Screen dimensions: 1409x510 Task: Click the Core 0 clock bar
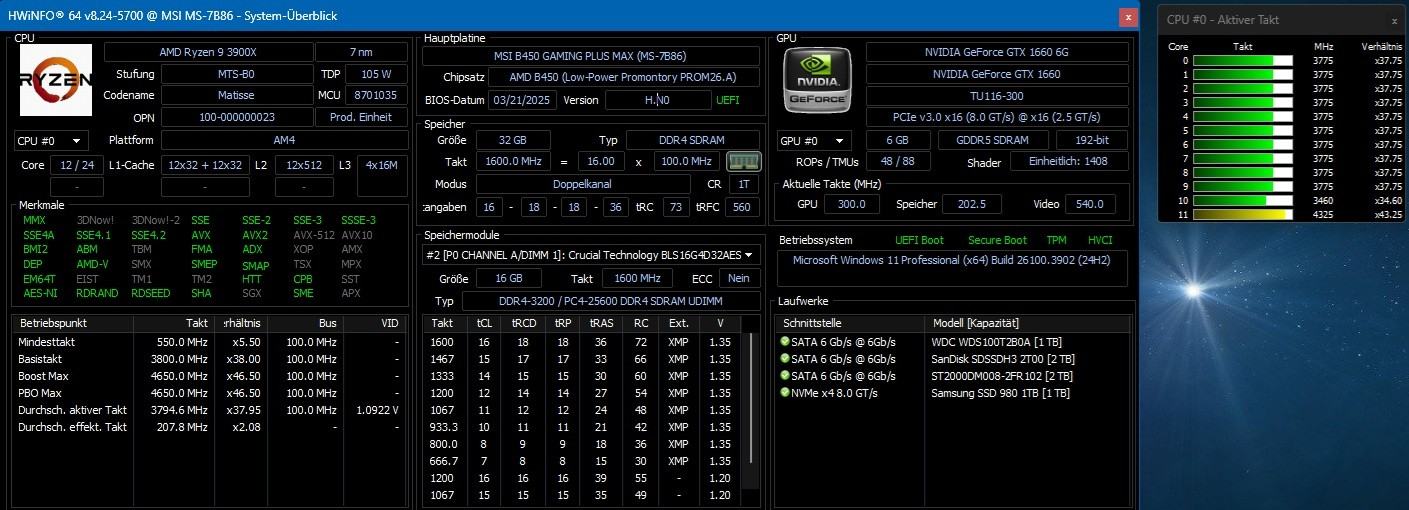pyautogui.click(x=1243, y=61)
